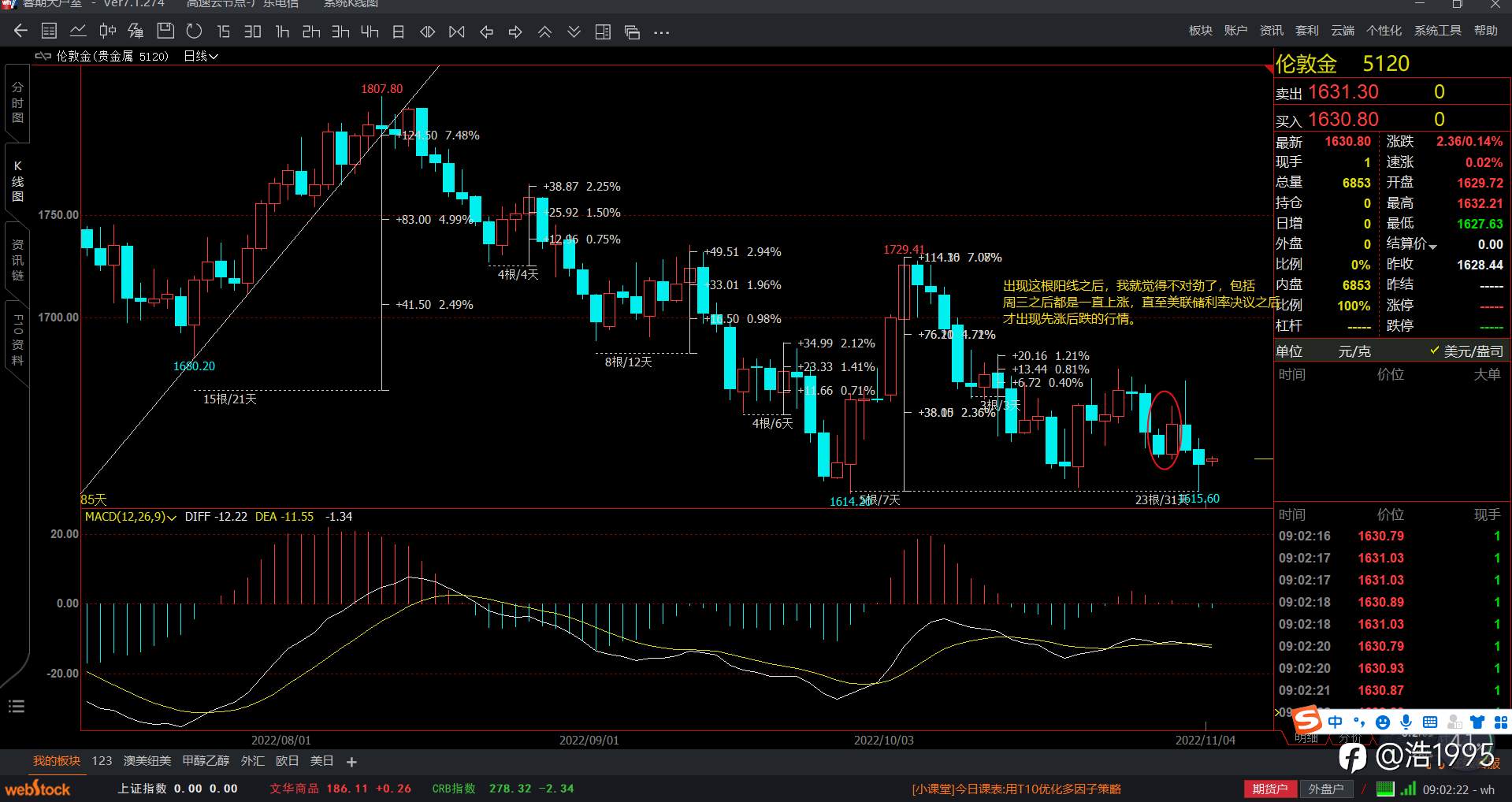This screenshot has height=802, width=1512.
Task: Open the 套利 menu
Action: coord(1306,31)
